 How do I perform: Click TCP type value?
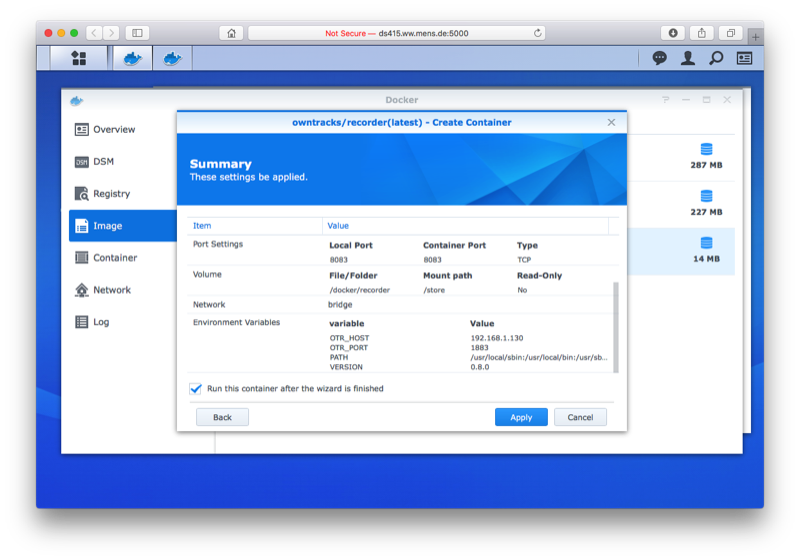click(x=524, y=260)
